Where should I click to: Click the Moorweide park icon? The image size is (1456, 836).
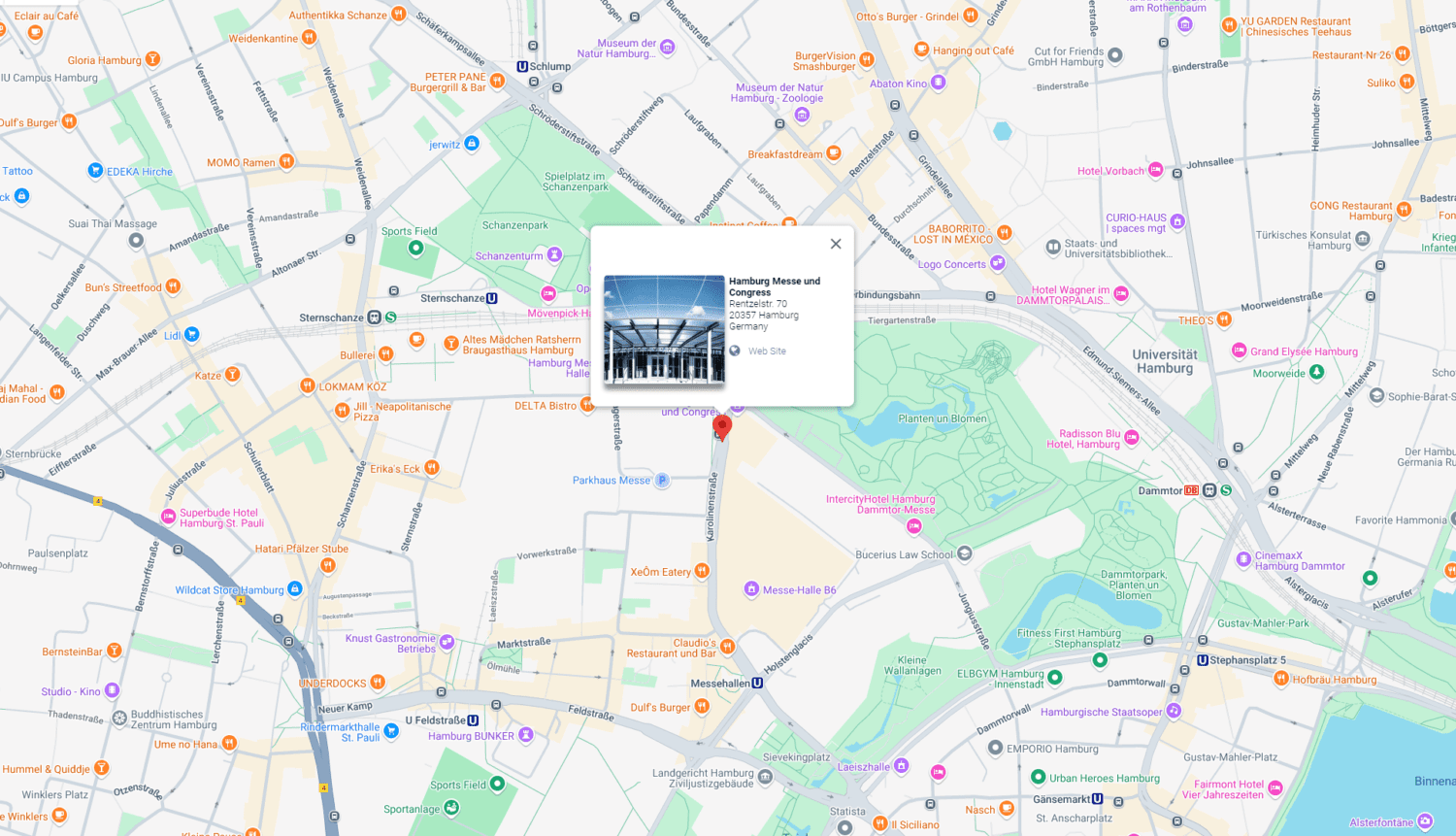tap(1317, 372)
